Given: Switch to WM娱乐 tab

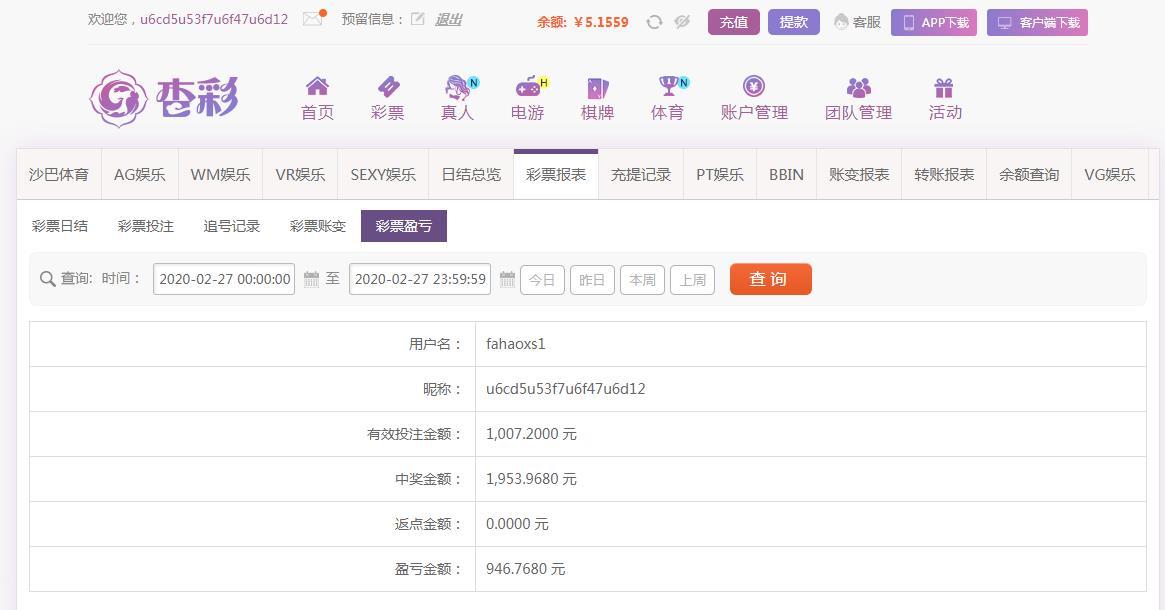Looking at the screenshot, I should 221,175.
